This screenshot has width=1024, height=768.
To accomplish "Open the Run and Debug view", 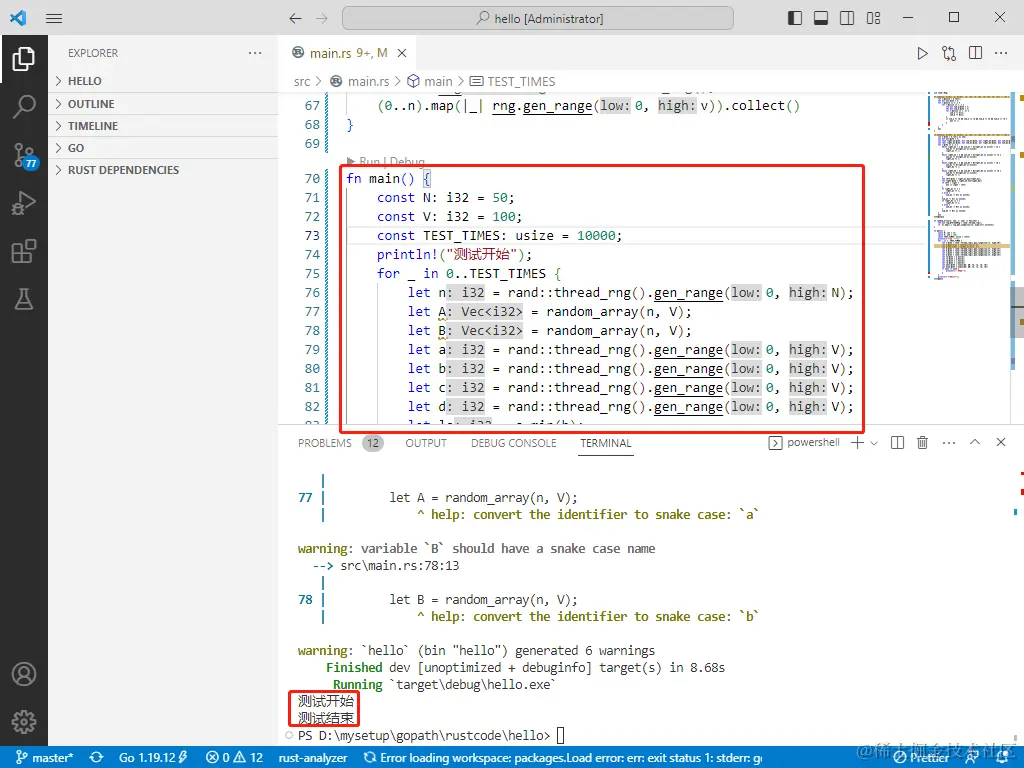I will (x=24, y=203).
